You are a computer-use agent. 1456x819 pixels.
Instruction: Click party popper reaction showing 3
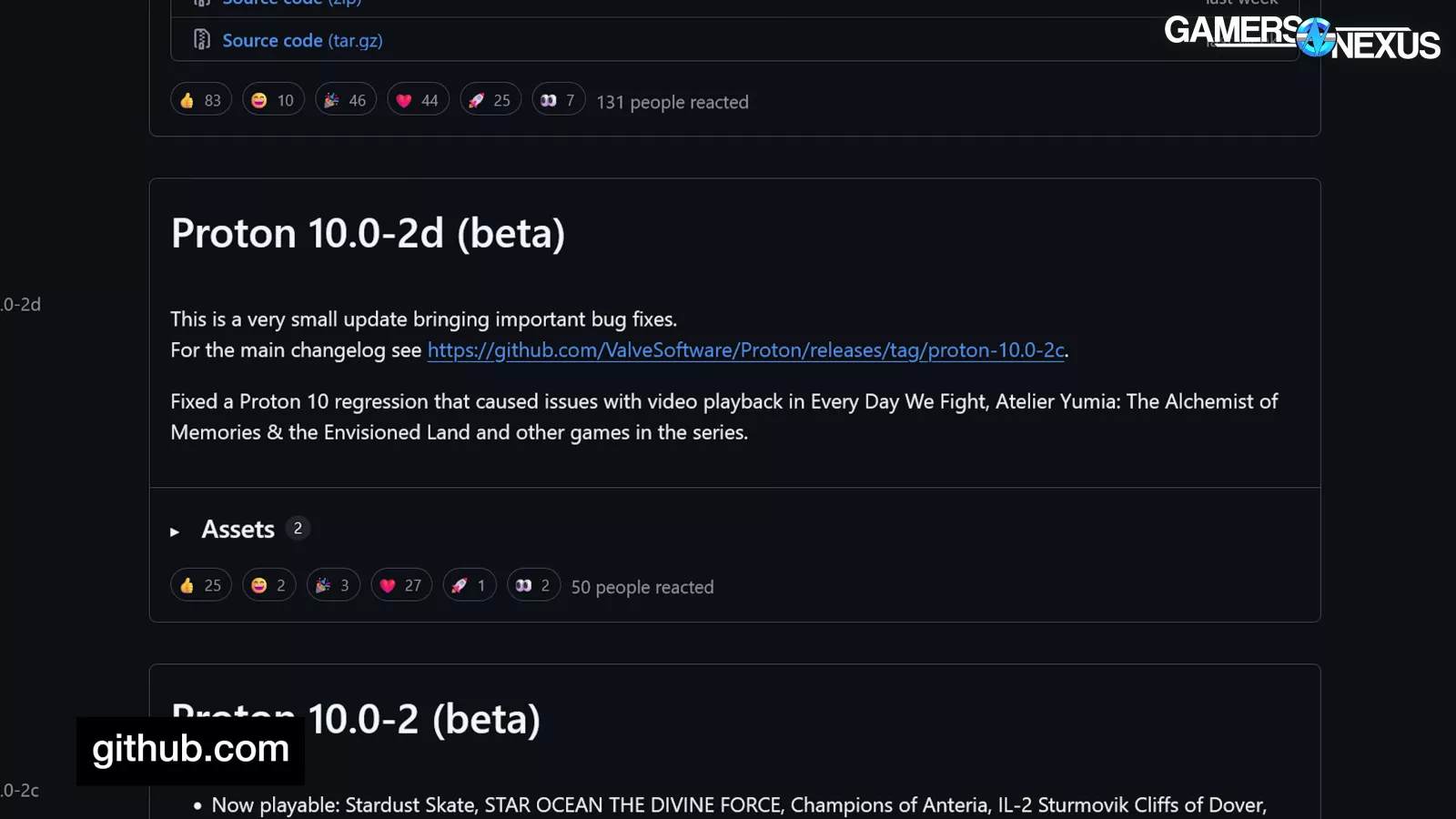[x=333, y=585]
